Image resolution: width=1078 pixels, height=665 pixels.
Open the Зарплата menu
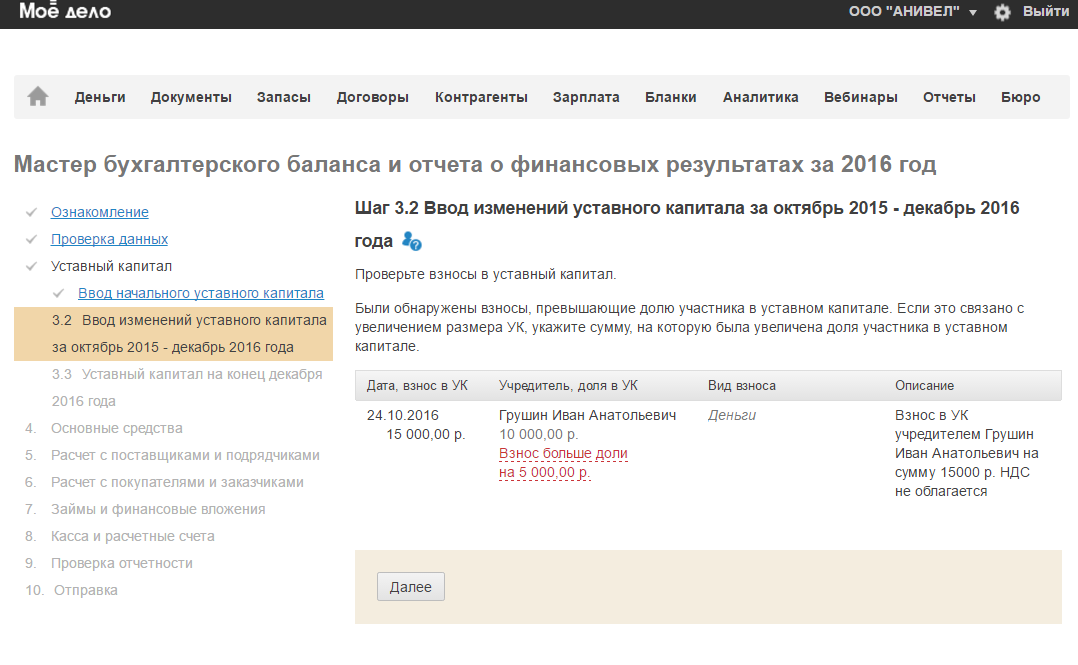(586, 97)
